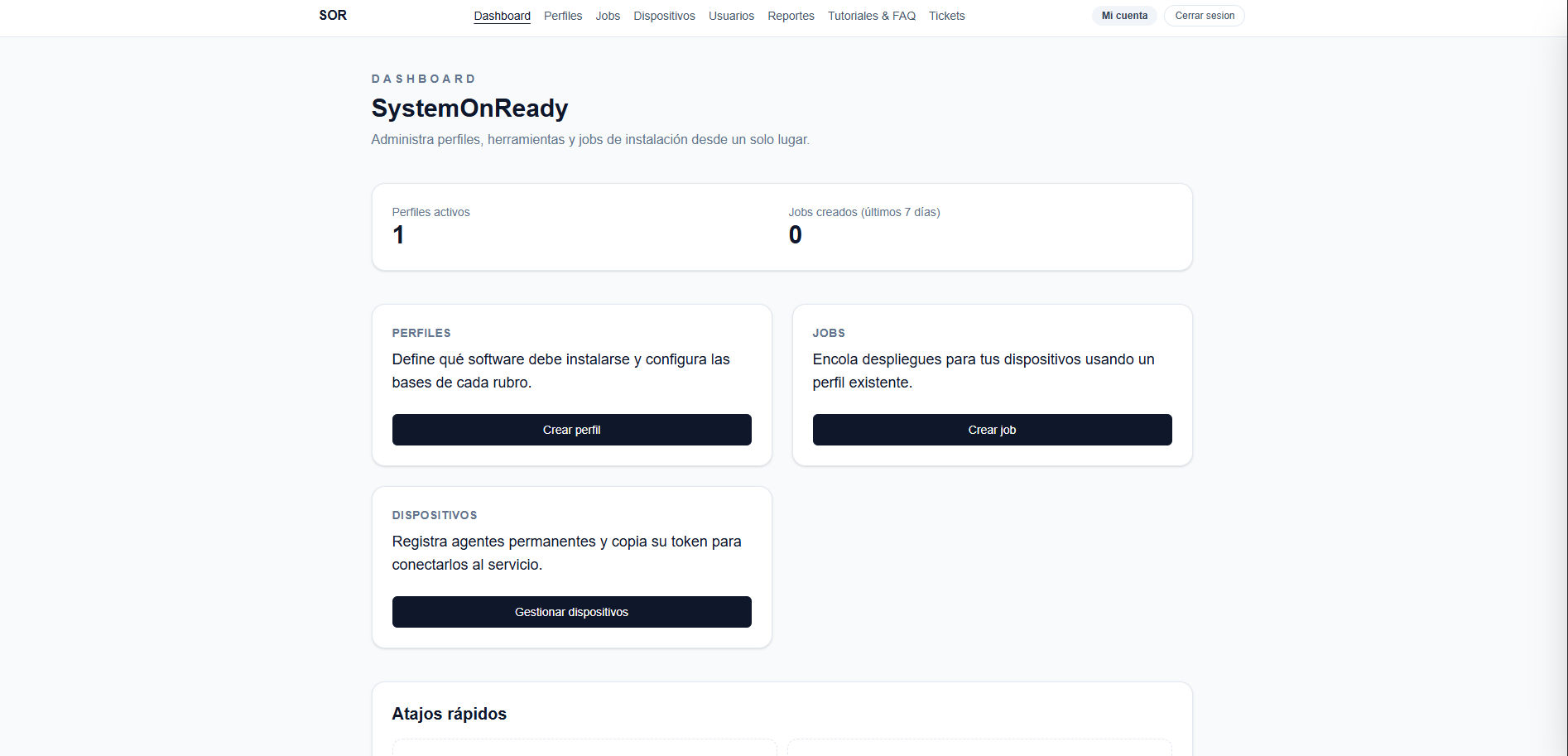The height and width of the screenshot is (756, 1568).
Task: Select the Perfiles activos count value
Action: (x=398, y=235)
